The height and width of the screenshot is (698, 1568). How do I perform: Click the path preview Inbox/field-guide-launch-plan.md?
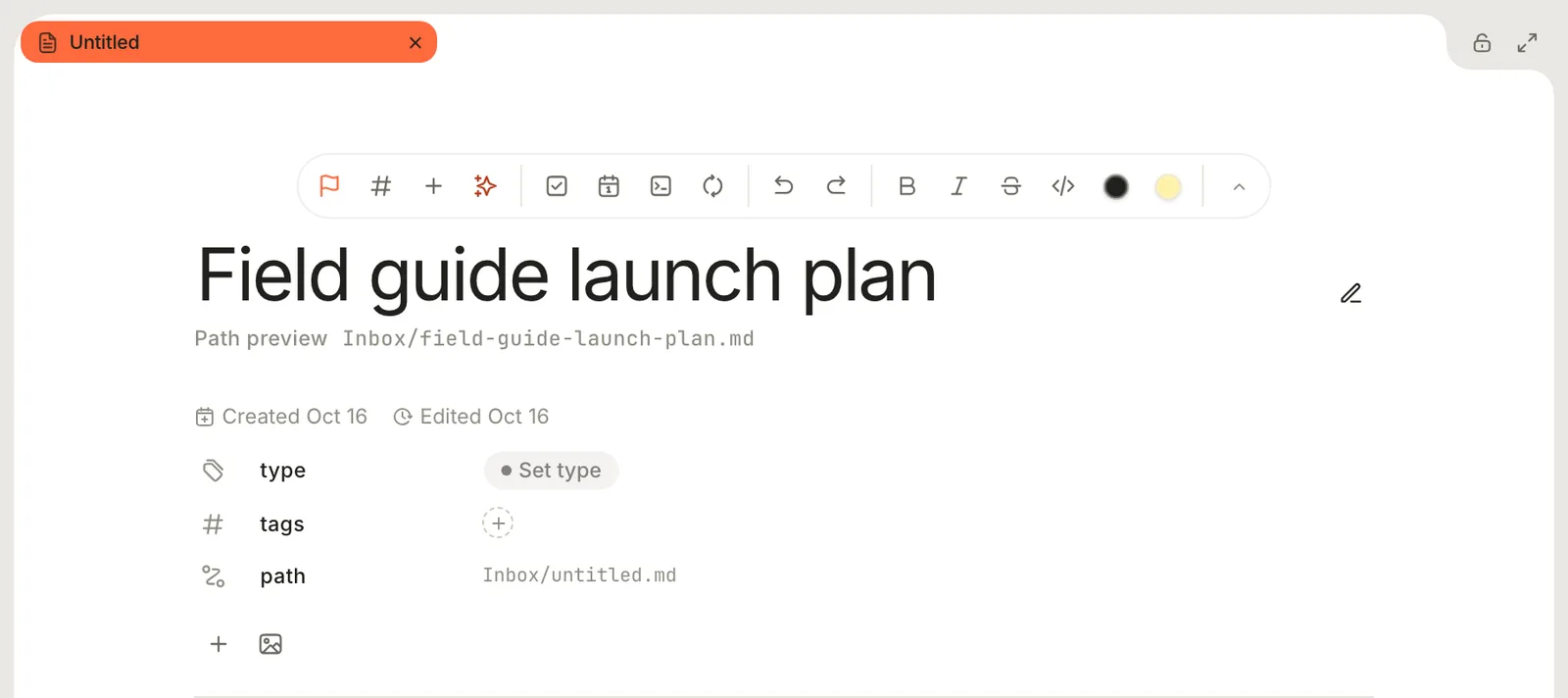tap(548, 338)
